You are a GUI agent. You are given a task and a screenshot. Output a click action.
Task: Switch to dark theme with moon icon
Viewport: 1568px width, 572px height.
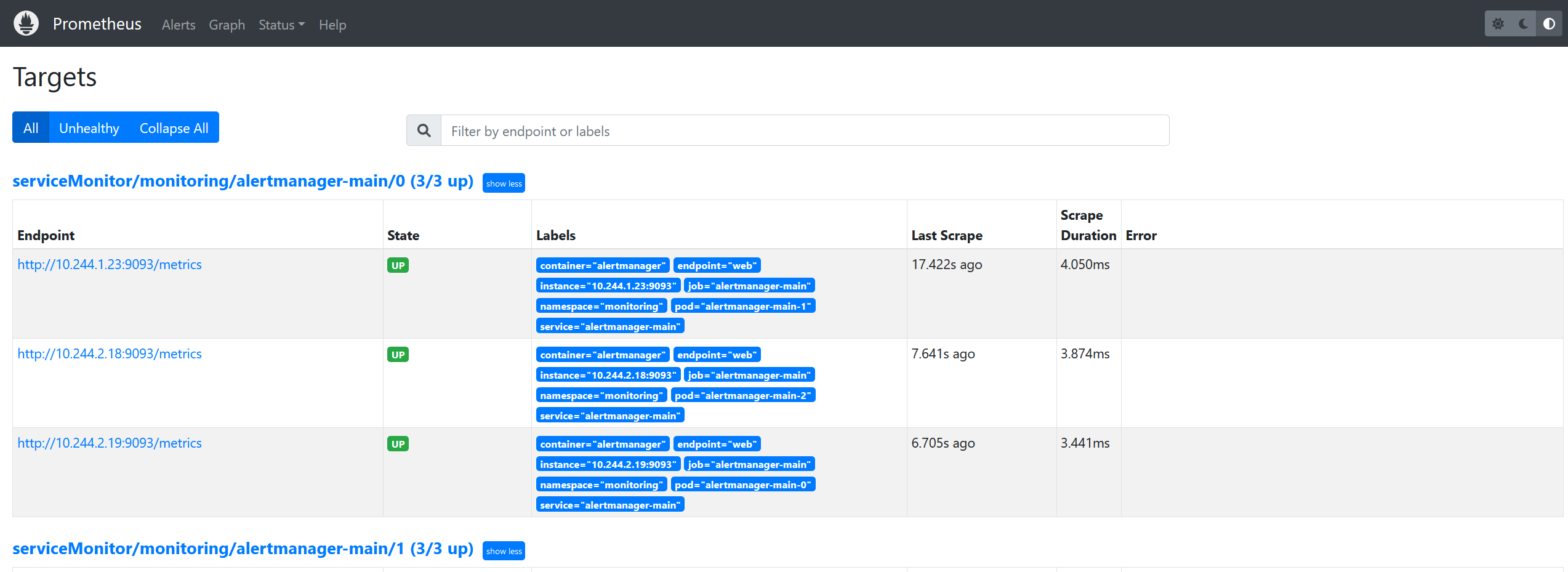1524,24
